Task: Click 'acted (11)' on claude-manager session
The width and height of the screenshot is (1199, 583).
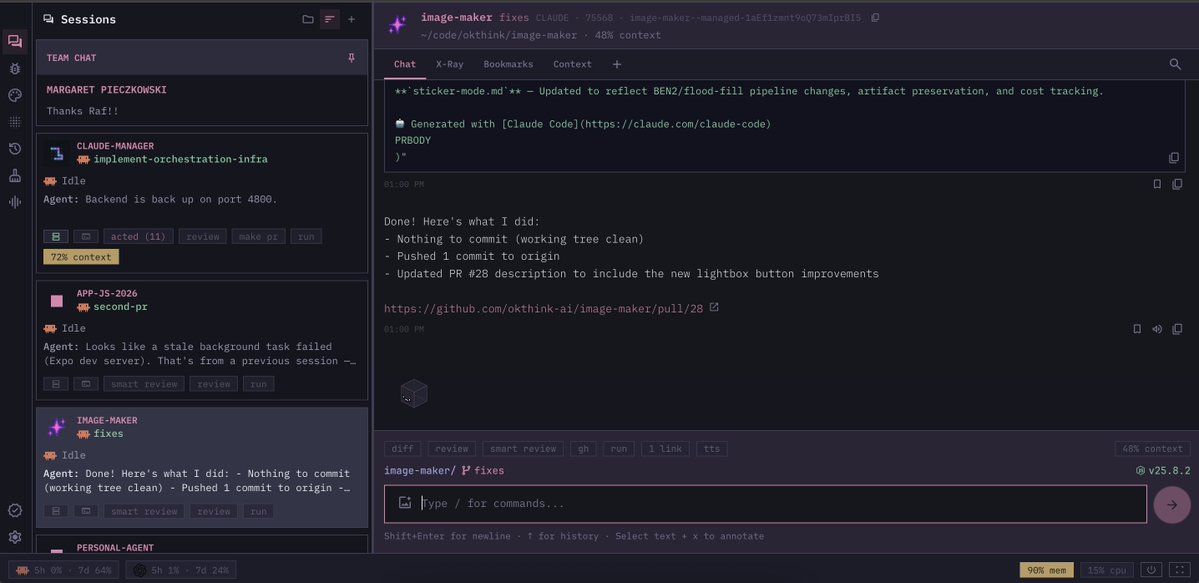Action: (x=138, y=236)
